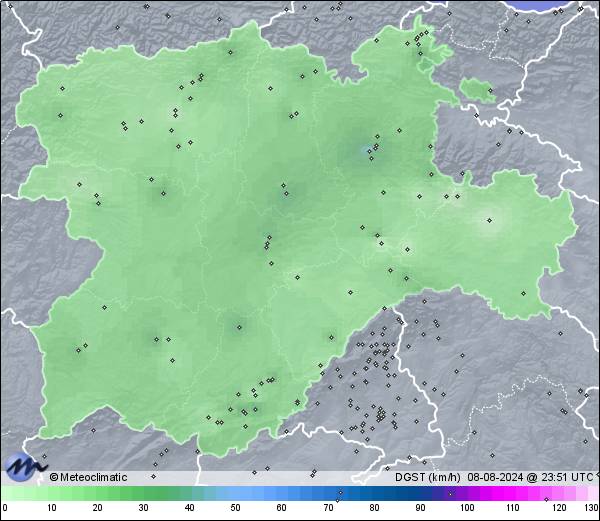Image resolution: width=600 pixels, height=521 pixels.
Task: Click the date 08-08-2024 on the map
Action: [495, 477]
